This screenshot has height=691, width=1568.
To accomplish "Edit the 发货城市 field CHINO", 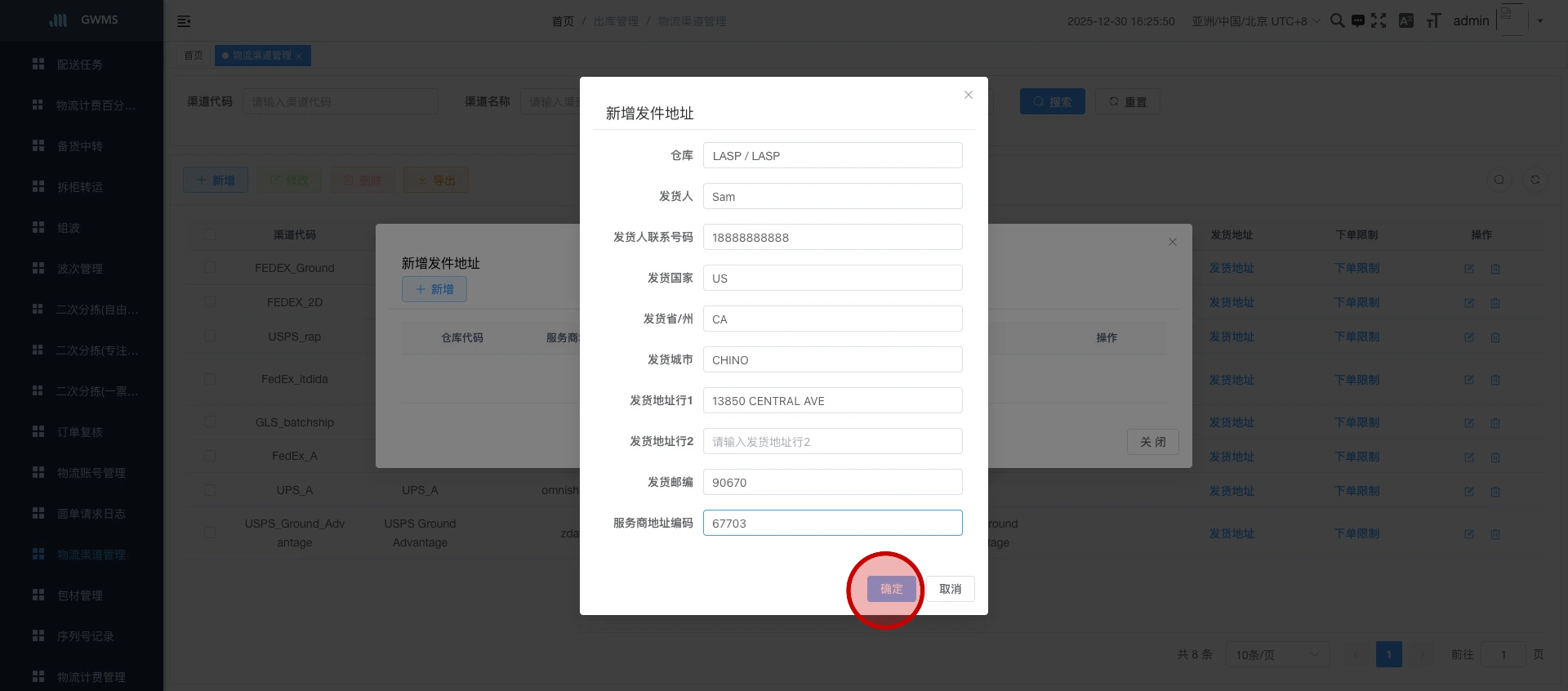I will pyautogui.click(x=832, y=359).
